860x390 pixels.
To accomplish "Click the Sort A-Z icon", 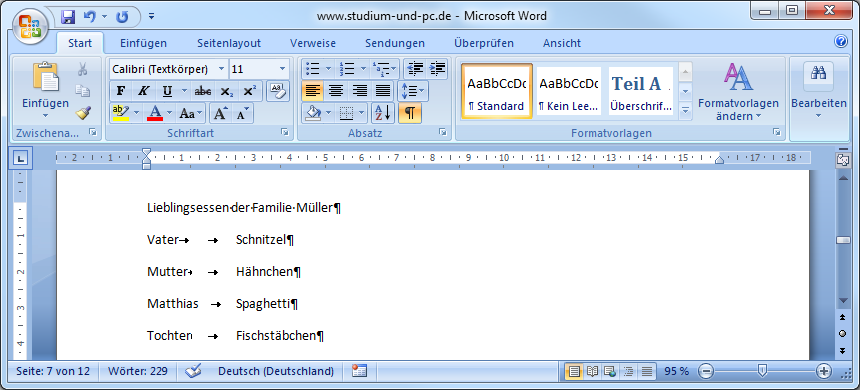I will pyautogui.click(x=383, y=113).
